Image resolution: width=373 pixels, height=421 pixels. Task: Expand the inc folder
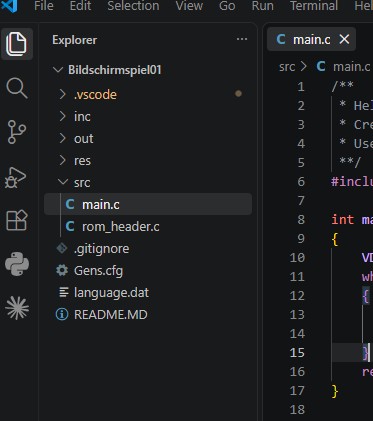[x=63, y=116]
